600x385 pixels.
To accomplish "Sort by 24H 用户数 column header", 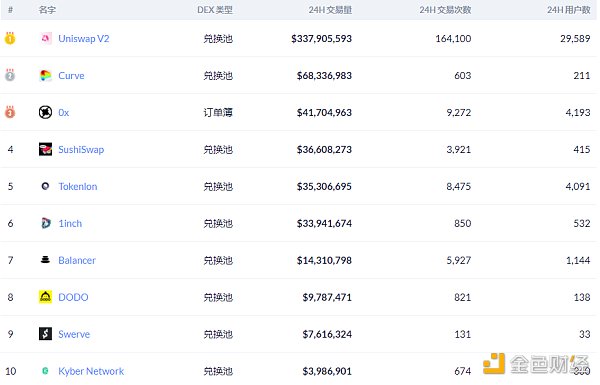I will coord(569,10).
